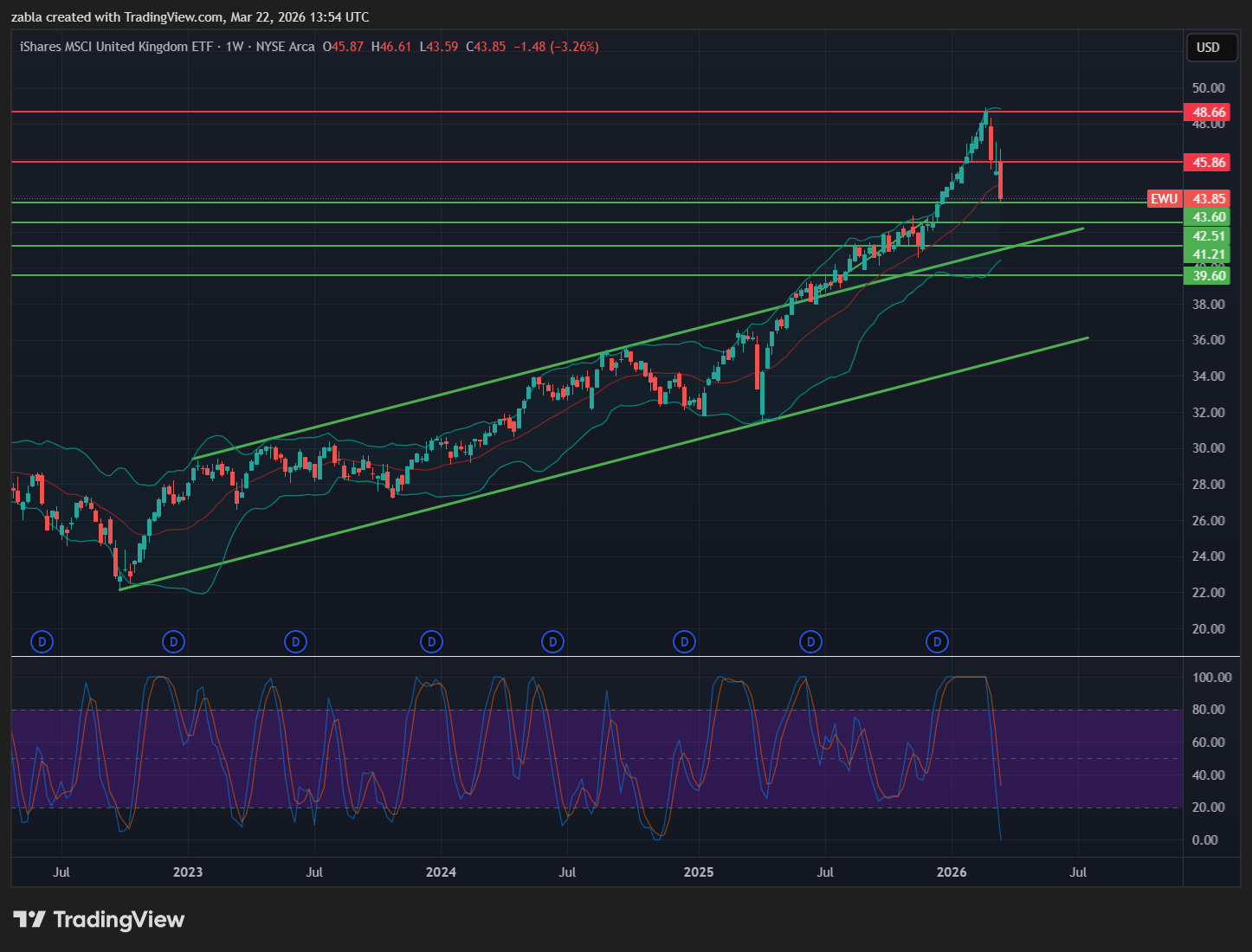Image resolution: width=1252 pixels, height=952 pixels.
Task: Click the dividend marker just before 2023
Action: (174, 641)
